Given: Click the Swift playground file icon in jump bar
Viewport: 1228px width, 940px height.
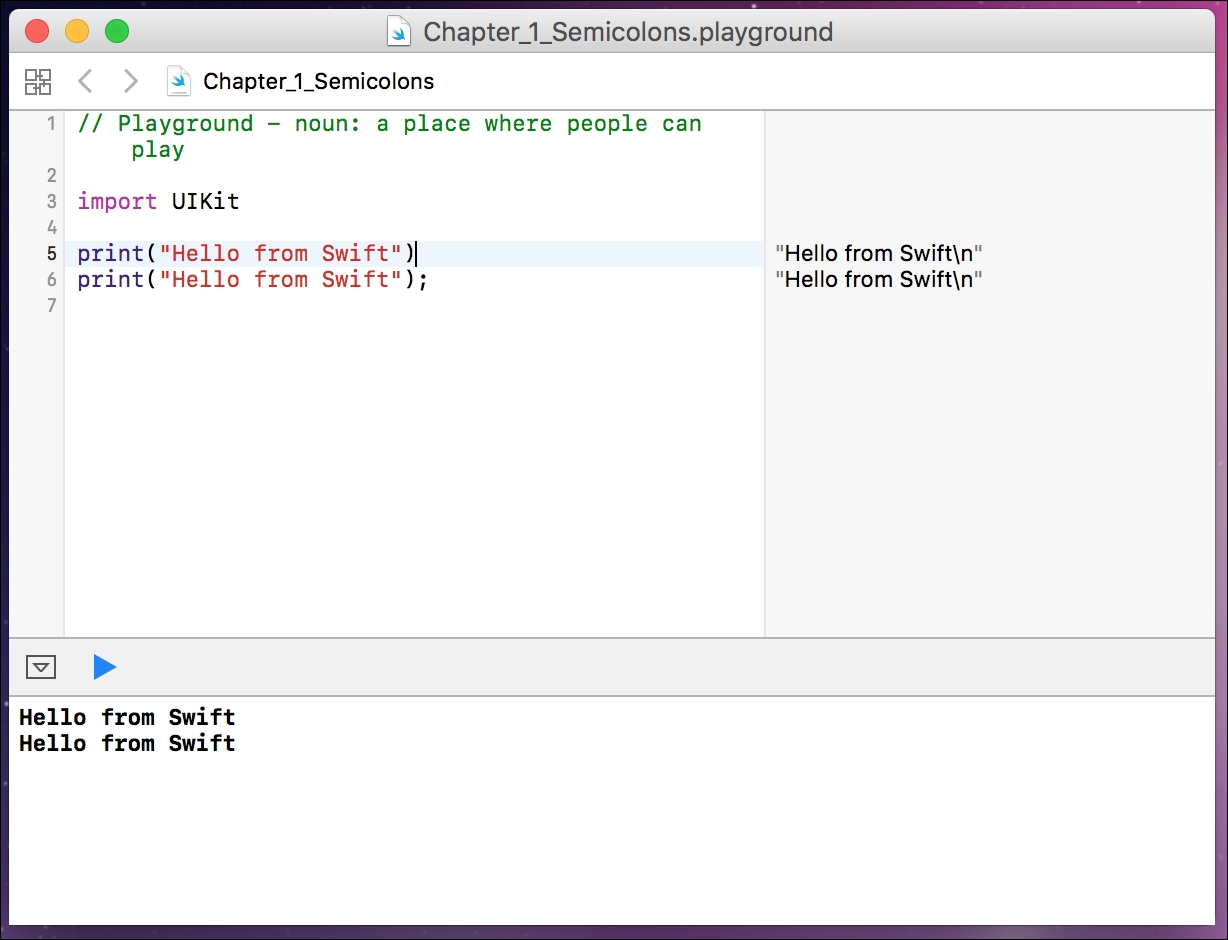Looking at the screenshot, I should (179, 81).
